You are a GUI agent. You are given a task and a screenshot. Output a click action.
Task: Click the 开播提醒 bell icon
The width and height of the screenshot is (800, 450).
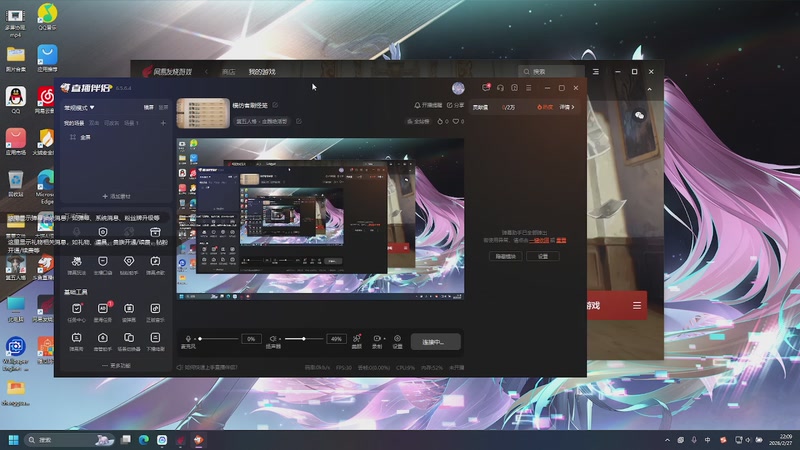tap(428, 105)
